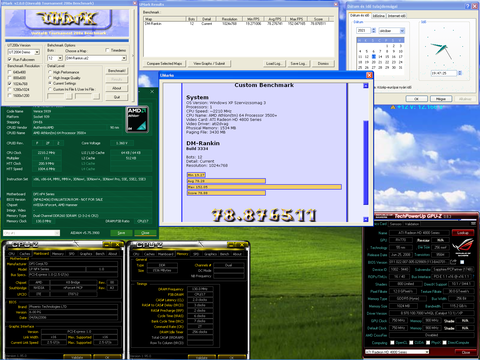Toggle the PhysX checkbox in GPU-Z
The width and height of the screenshot is (480, 360).
coord(428,342)
